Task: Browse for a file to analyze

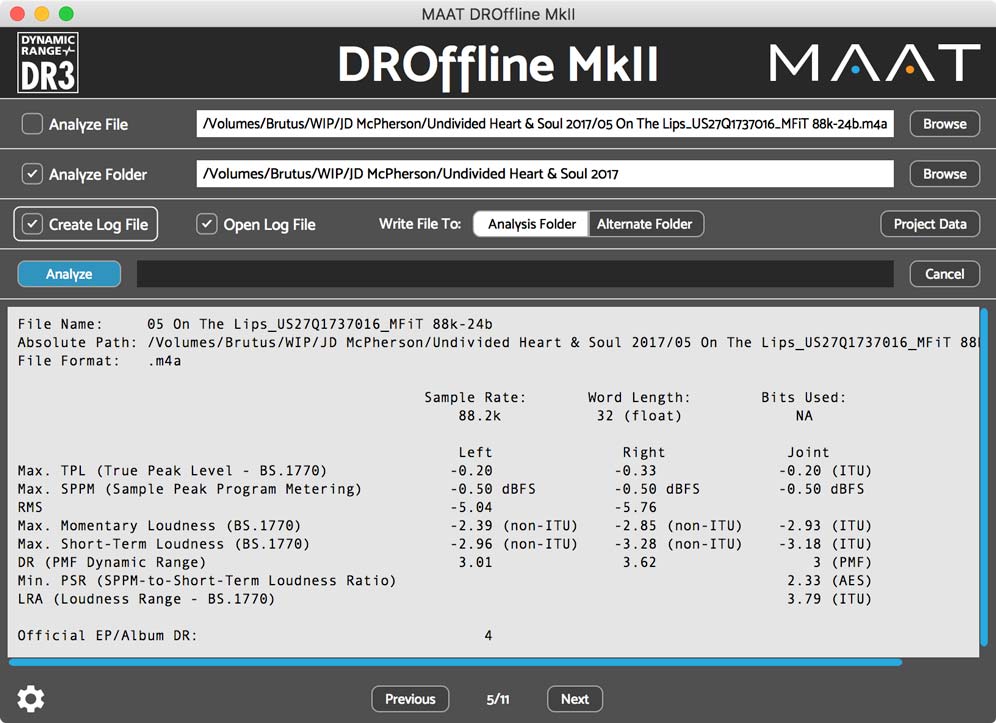Action: [x=945, y=124]
